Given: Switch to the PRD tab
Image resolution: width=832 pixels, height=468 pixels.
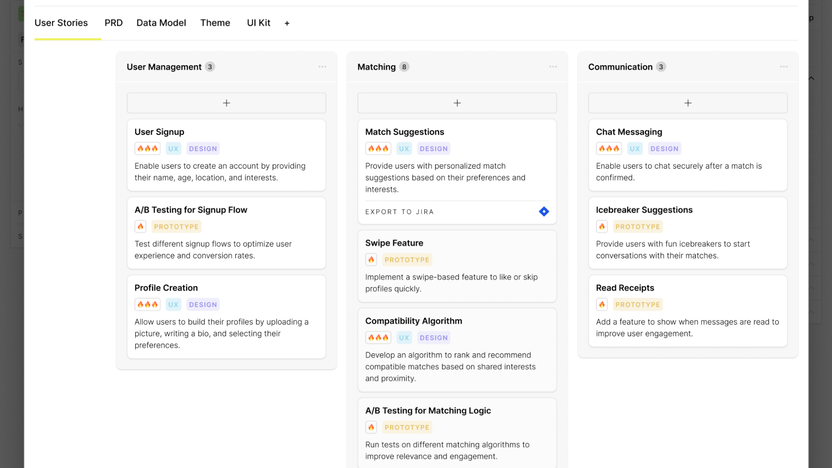Looking at the screenshot, I should coord(114,23).
